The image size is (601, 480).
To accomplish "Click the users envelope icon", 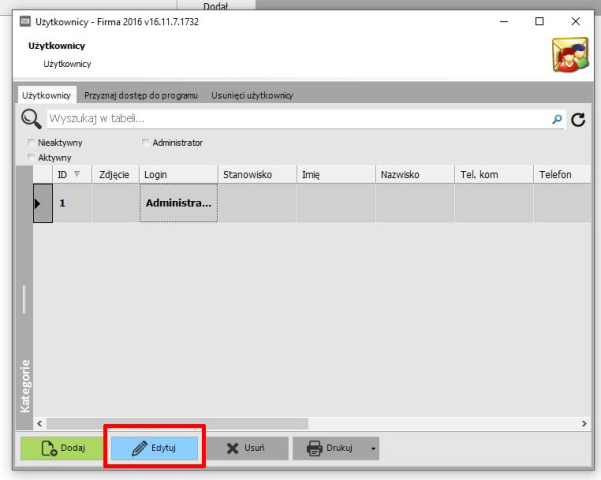I will [x=570, y=54].
